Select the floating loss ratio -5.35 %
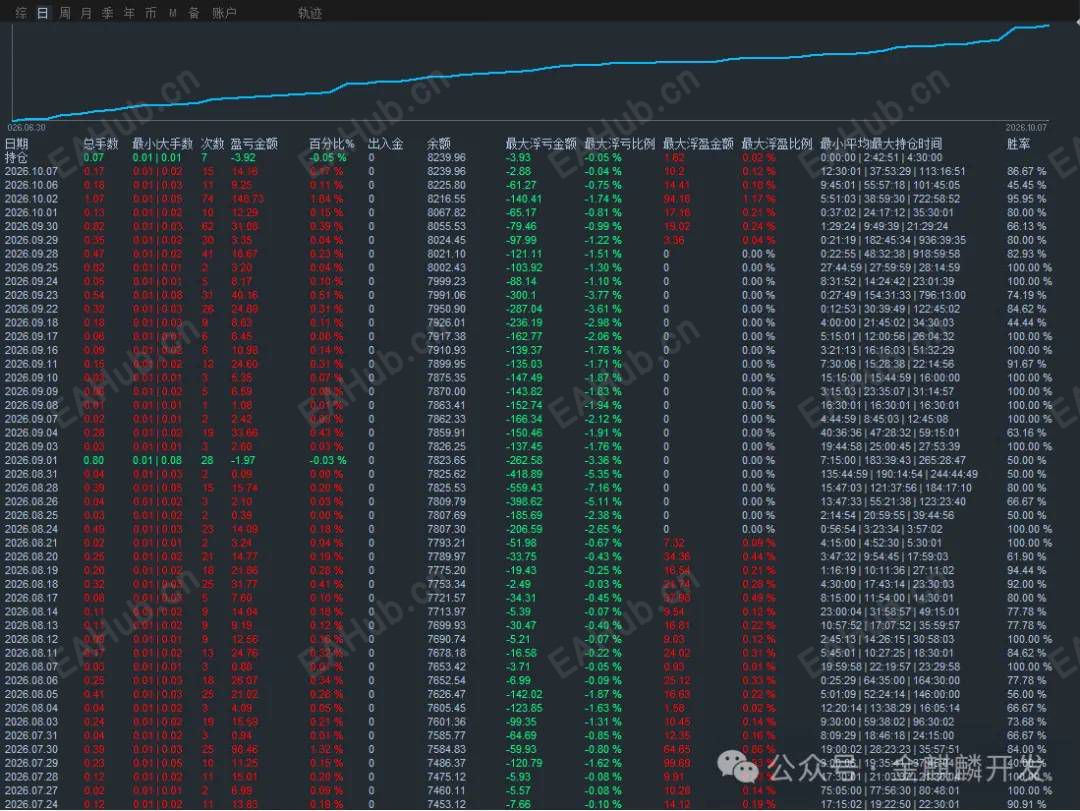The image size is (1080, 811). tap(603, 474)
